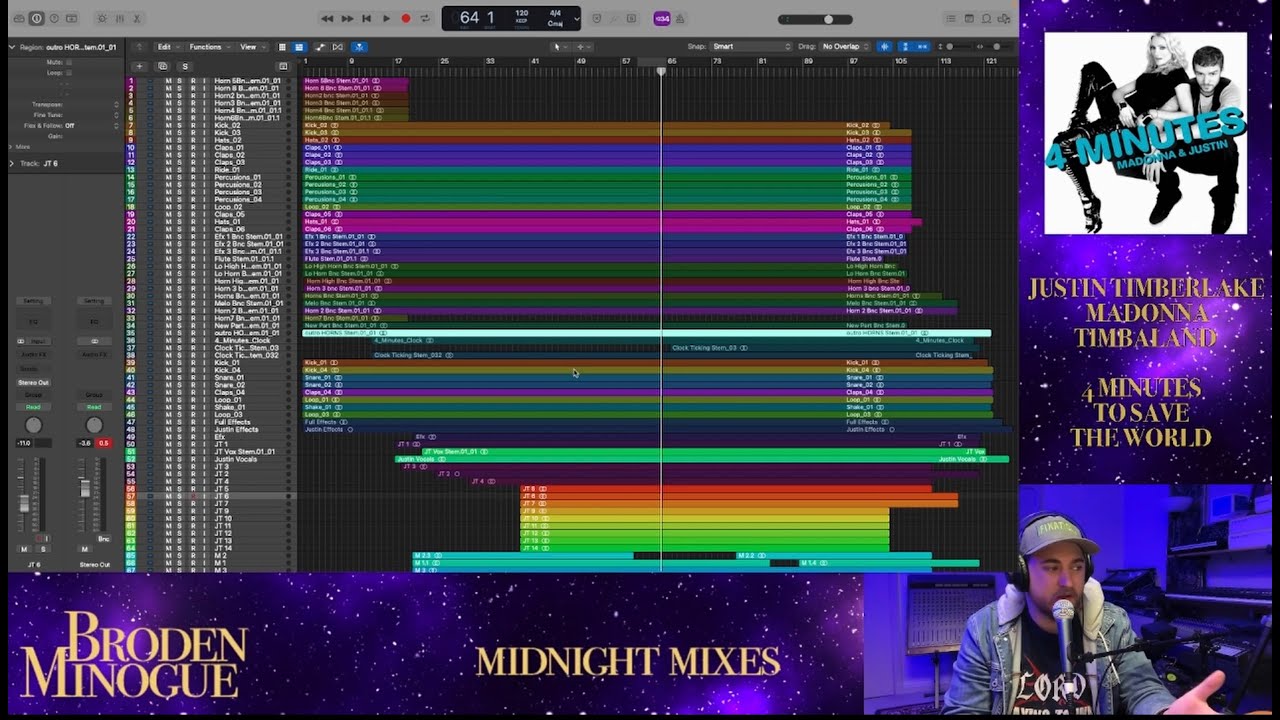Viewport: 1280px width, 720px height.
Task: Toggle the blue waveform zoom button
Action: pyautogui.click(x=884, y=47)
